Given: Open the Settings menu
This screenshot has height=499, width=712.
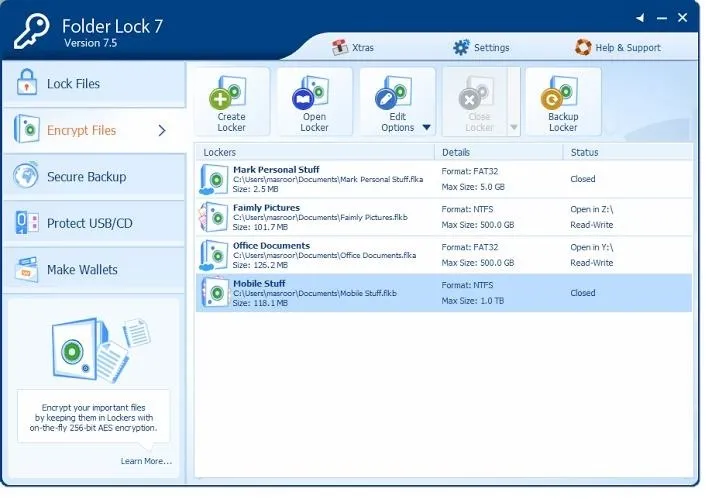Looking at the screenshot, I should [x=481, y=47].
